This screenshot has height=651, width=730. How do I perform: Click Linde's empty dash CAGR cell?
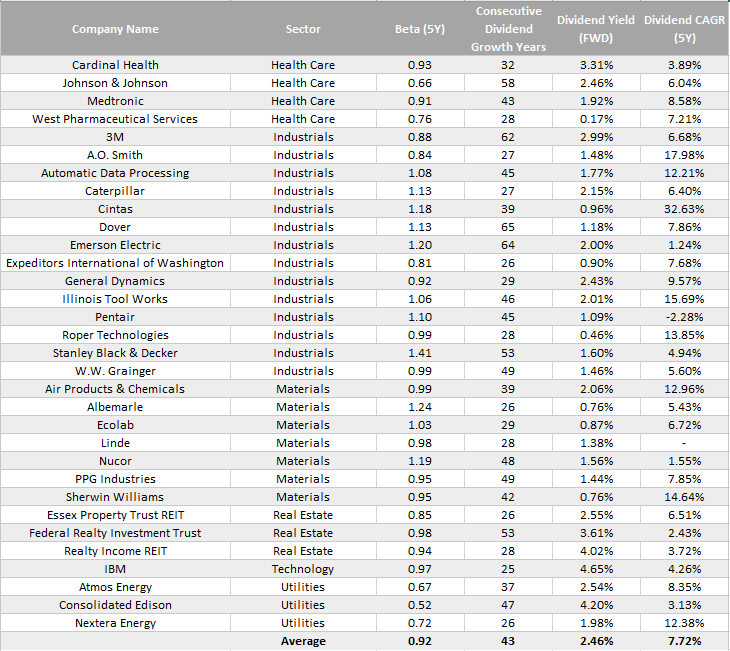[x=684, y=443]
